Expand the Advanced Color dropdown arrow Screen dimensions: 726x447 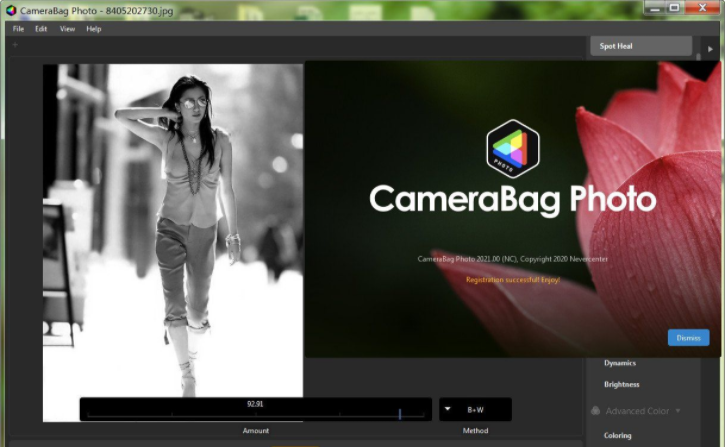[678, 410]
